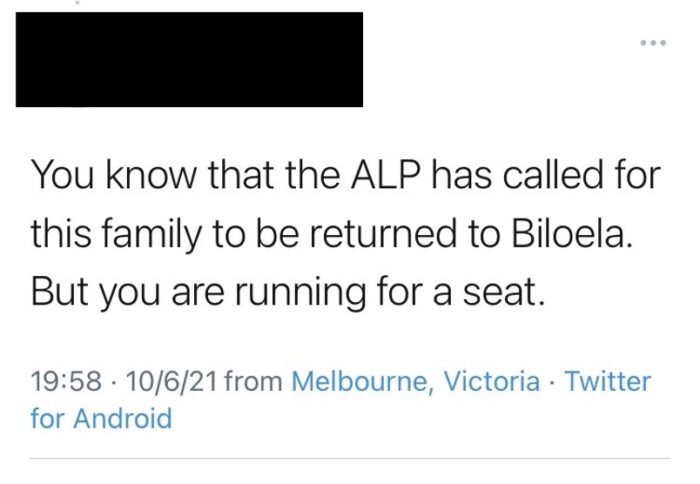Open the three-dot more options menu
Screen dimensions: 700x484
[652, 43]
